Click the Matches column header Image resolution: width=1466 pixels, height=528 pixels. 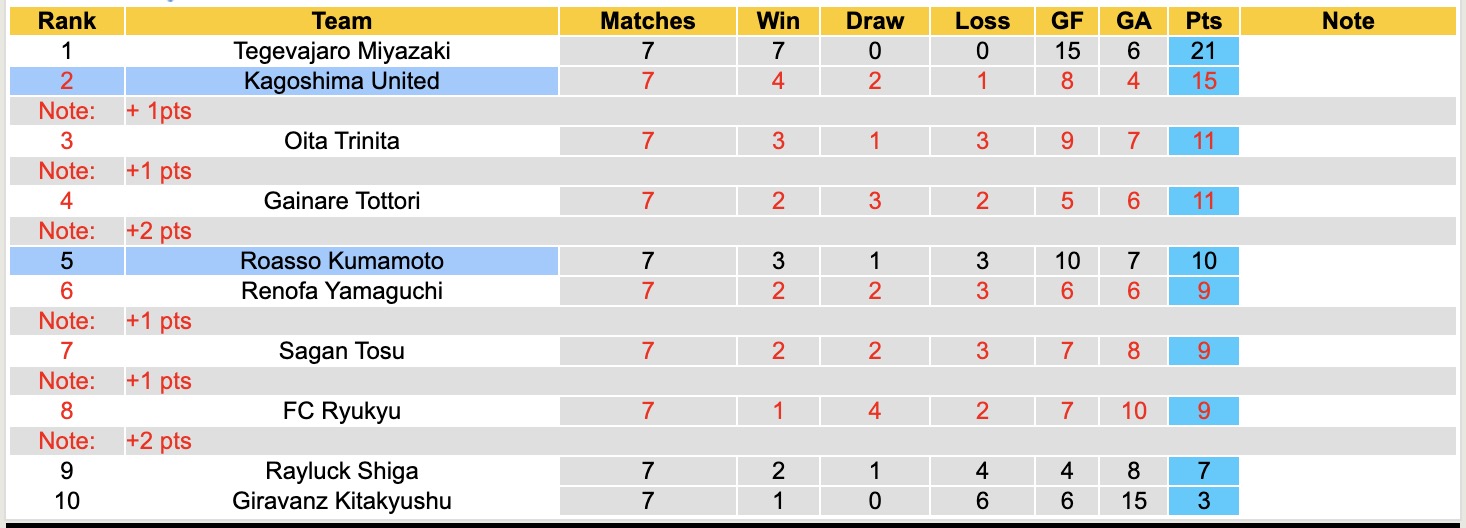[x=647, y=21]
